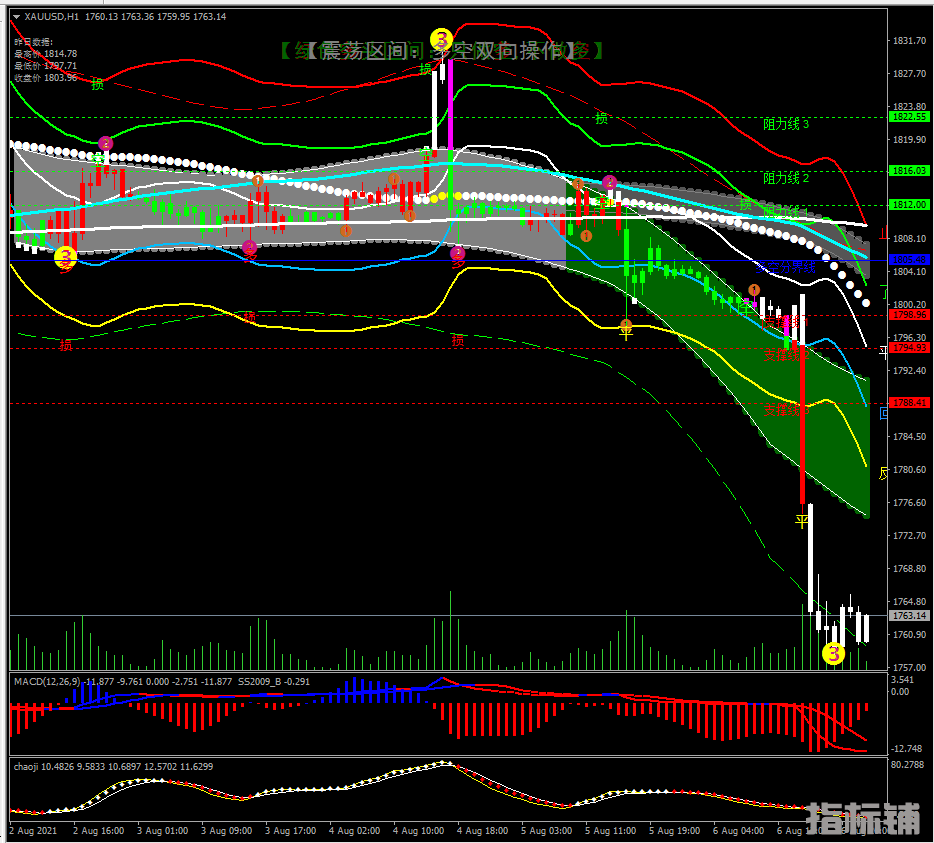Open the chart menu arrow beside XAUUSD,H1
The width and height of the screenshot is (934, 843).
pos(17,17)
